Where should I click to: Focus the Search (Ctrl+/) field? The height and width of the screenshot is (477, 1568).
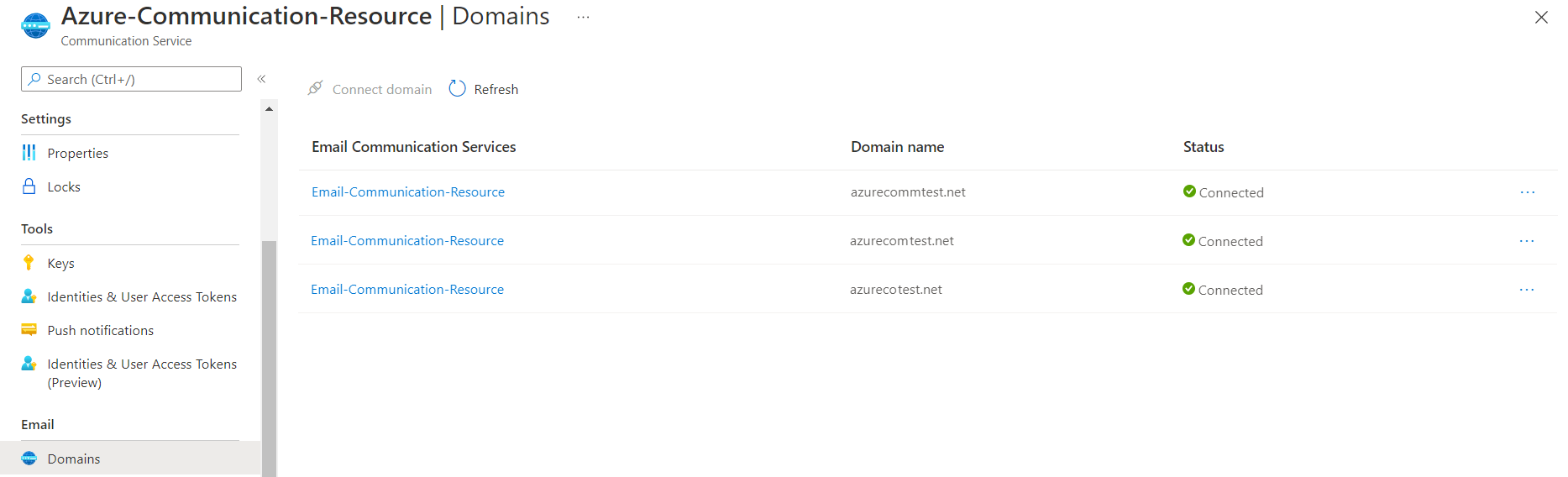point(131,79)
